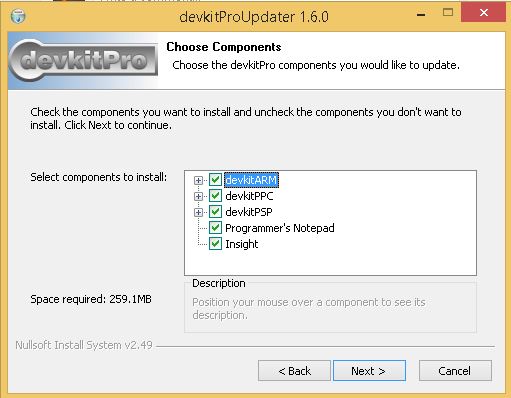Image resolution: width=511 pixels, height=398 pixels.
Task: Maximize the devkitProUpdater window
Action: pos(448,13)
